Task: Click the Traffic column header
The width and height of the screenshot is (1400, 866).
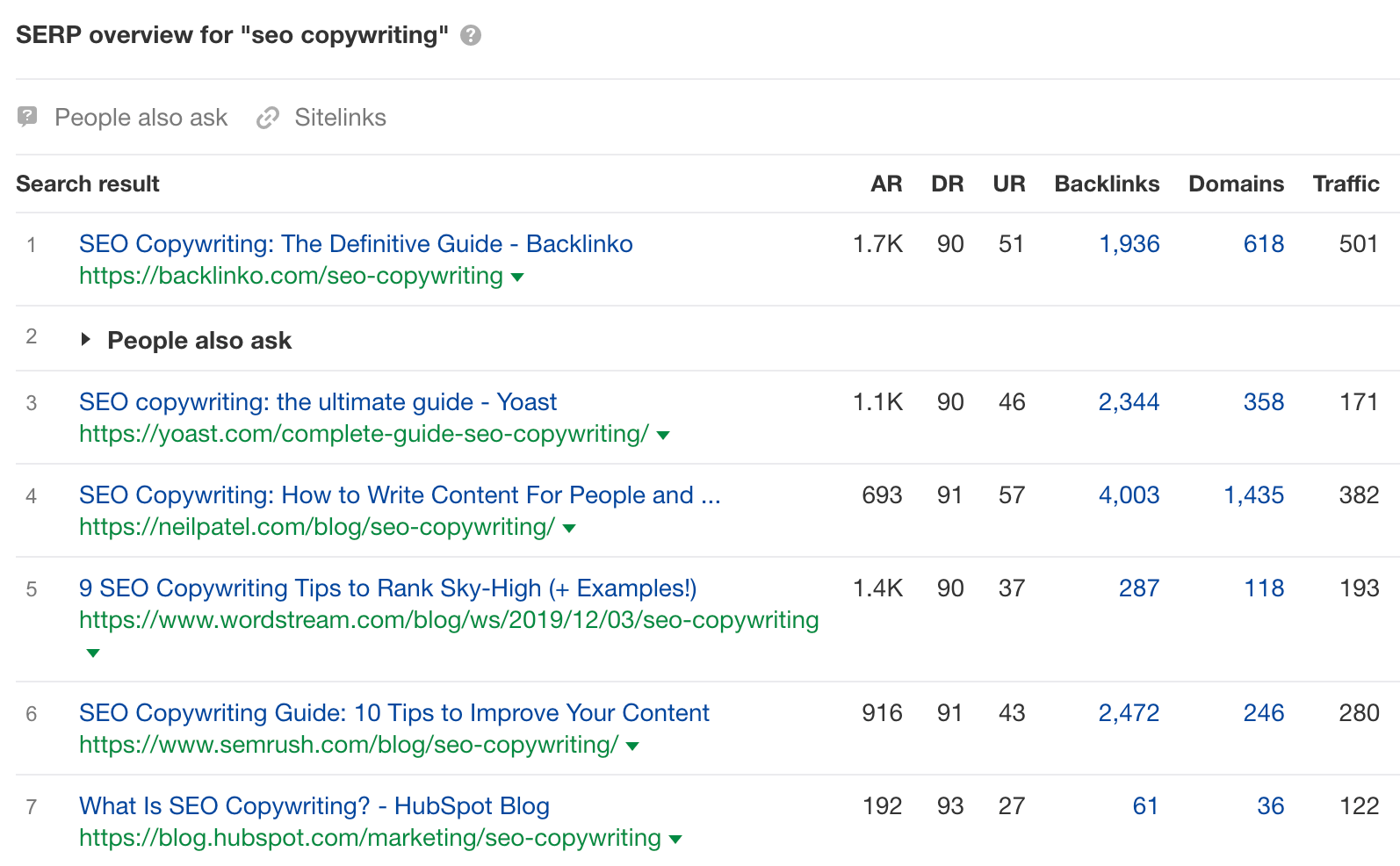Action: click(x=1346, y=184)
